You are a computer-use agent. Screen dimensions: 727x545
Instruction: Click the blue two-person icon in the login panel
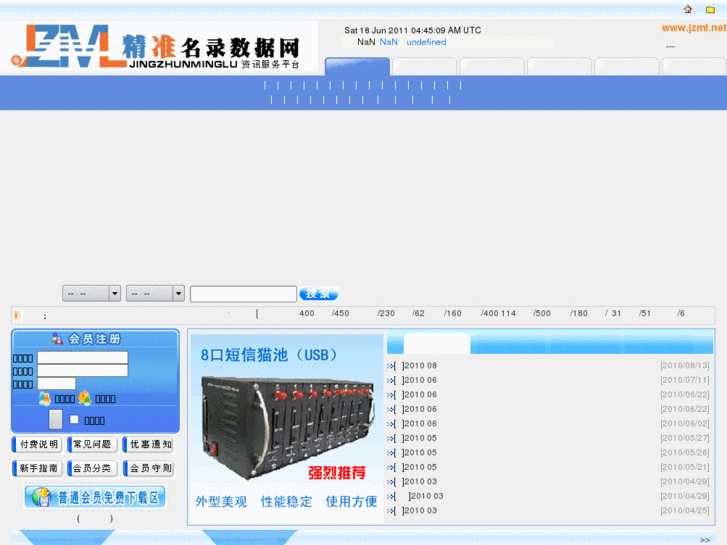pos(45,398)
